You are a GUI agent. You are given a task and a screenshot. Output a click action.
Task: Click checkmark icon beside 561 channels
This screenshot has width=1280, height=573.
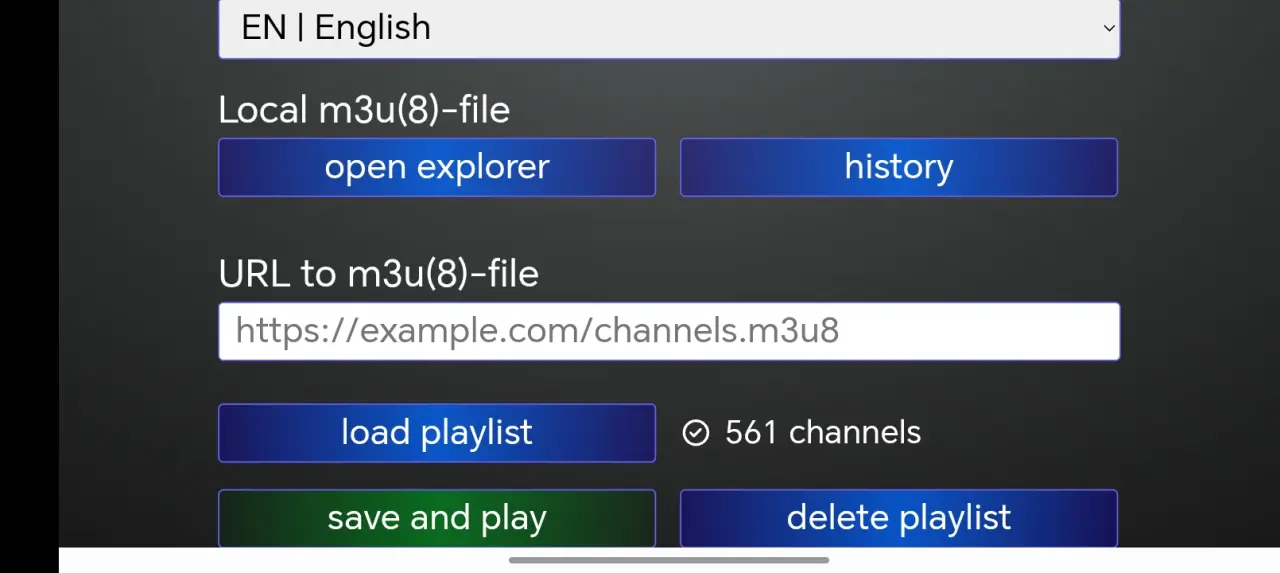pos(696,432)
